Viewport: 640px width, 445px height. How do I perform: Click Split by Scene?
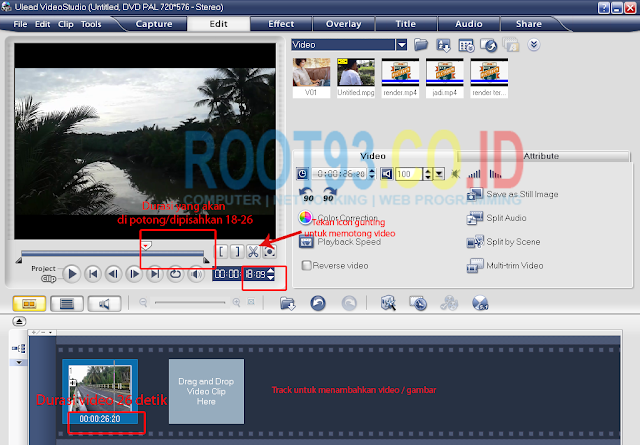(x=503, y=242)
